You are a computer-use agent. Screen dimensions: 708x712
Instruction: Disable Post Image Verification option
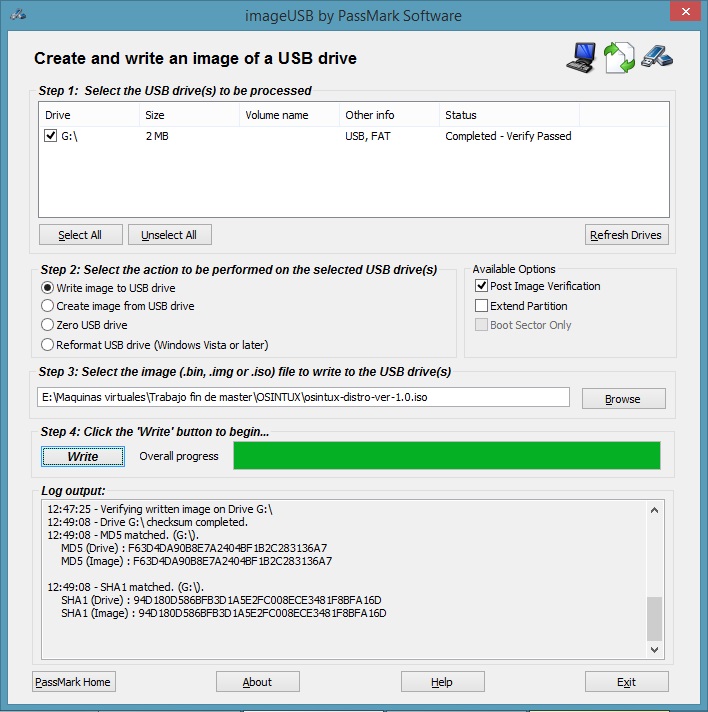tap(482, 286)
